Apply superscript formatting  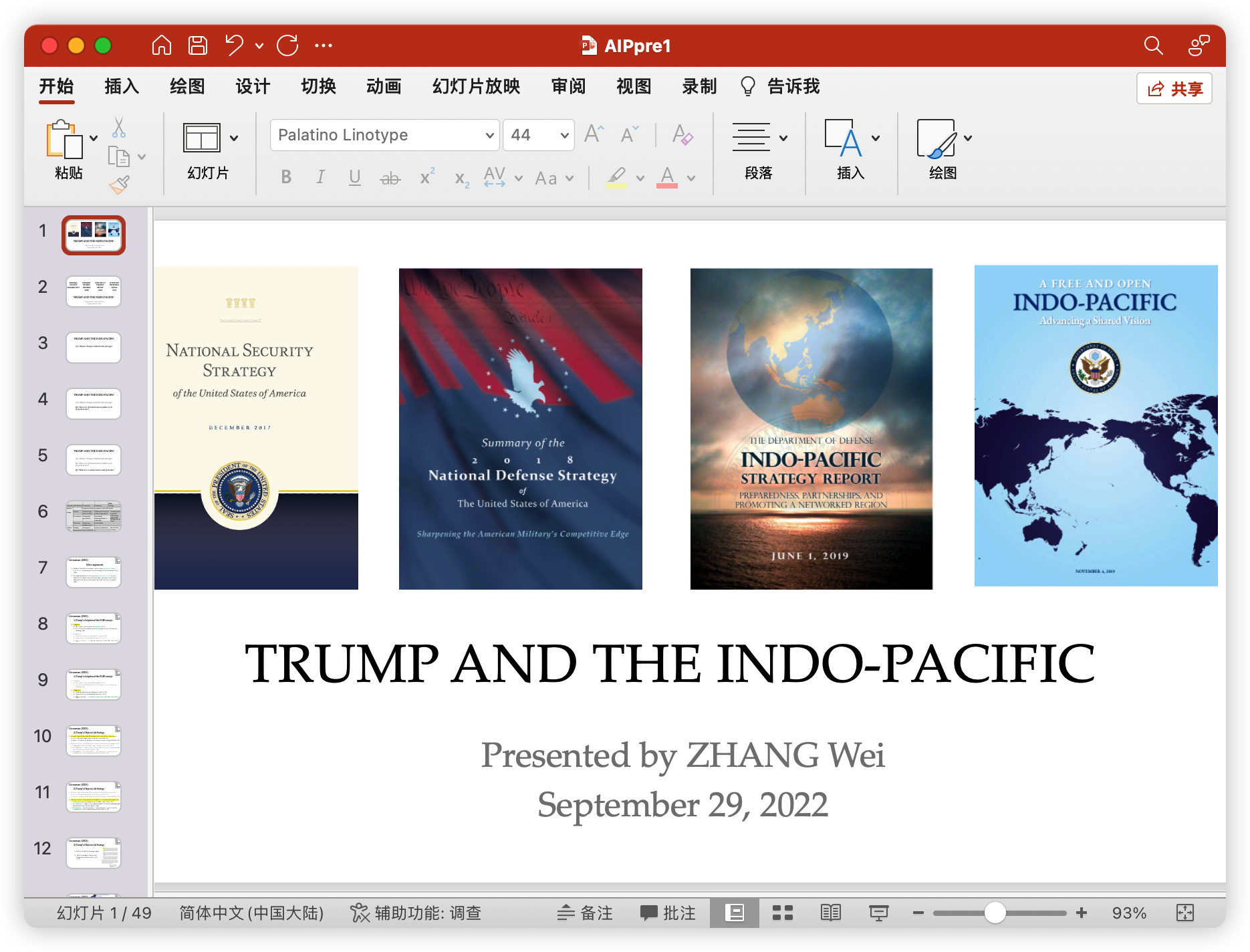pyautogui.click(x=426, y=177)
